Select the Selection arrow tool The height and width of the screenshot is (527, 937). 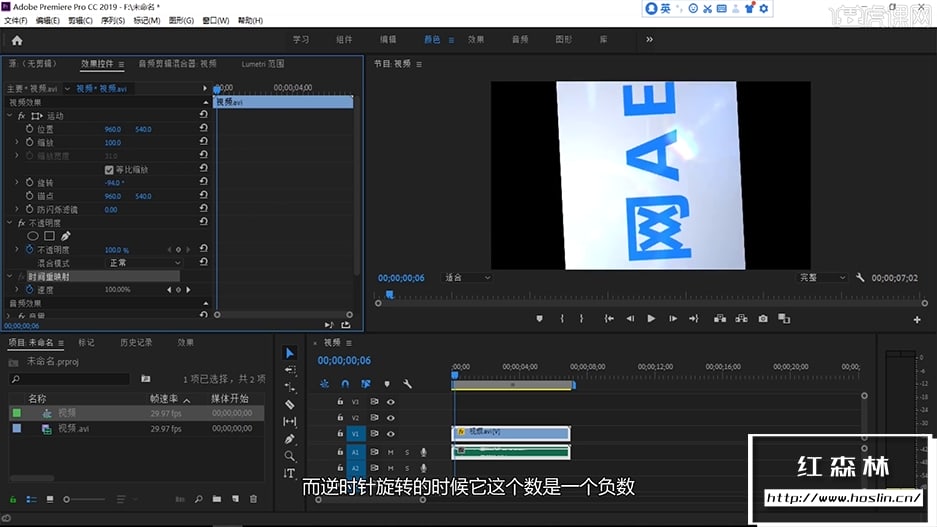pyautogui.click(x=290, y=353)
